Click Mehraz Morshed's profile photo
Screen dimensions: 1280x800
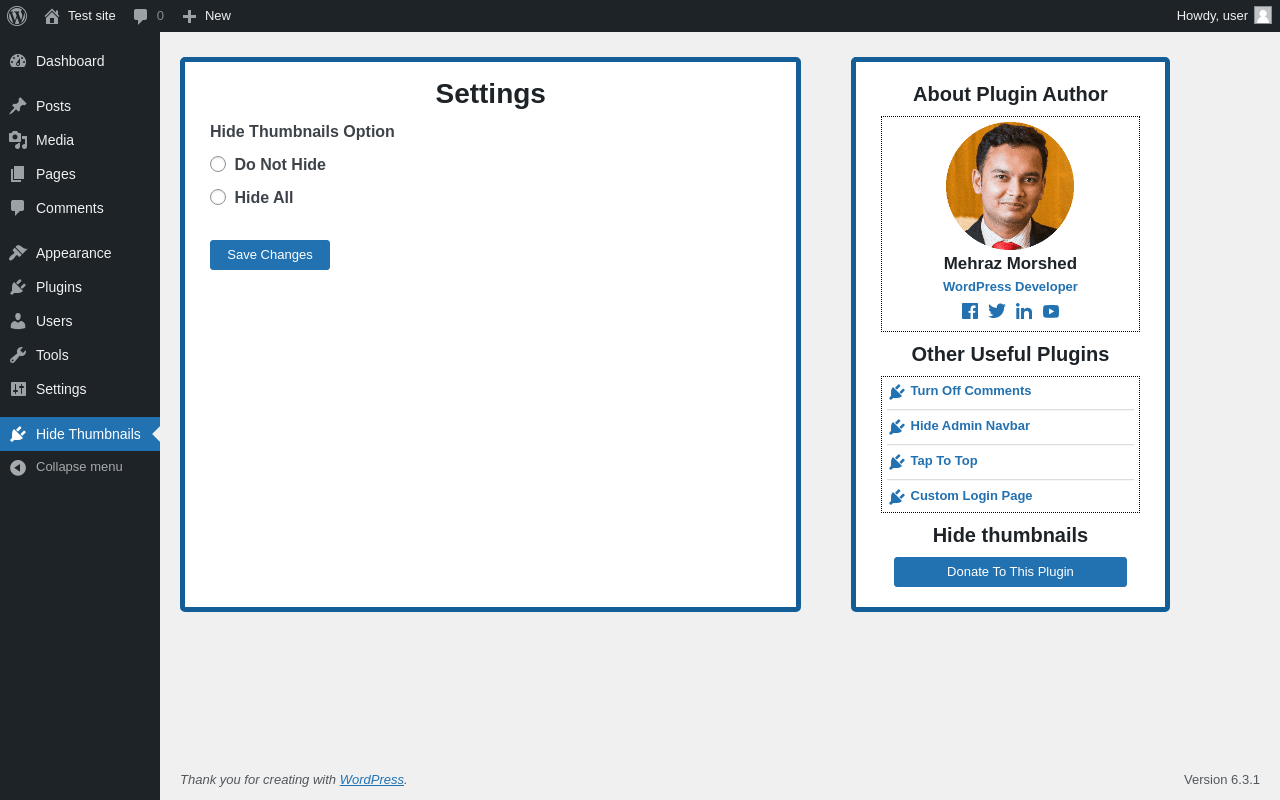pos(1010,186)
